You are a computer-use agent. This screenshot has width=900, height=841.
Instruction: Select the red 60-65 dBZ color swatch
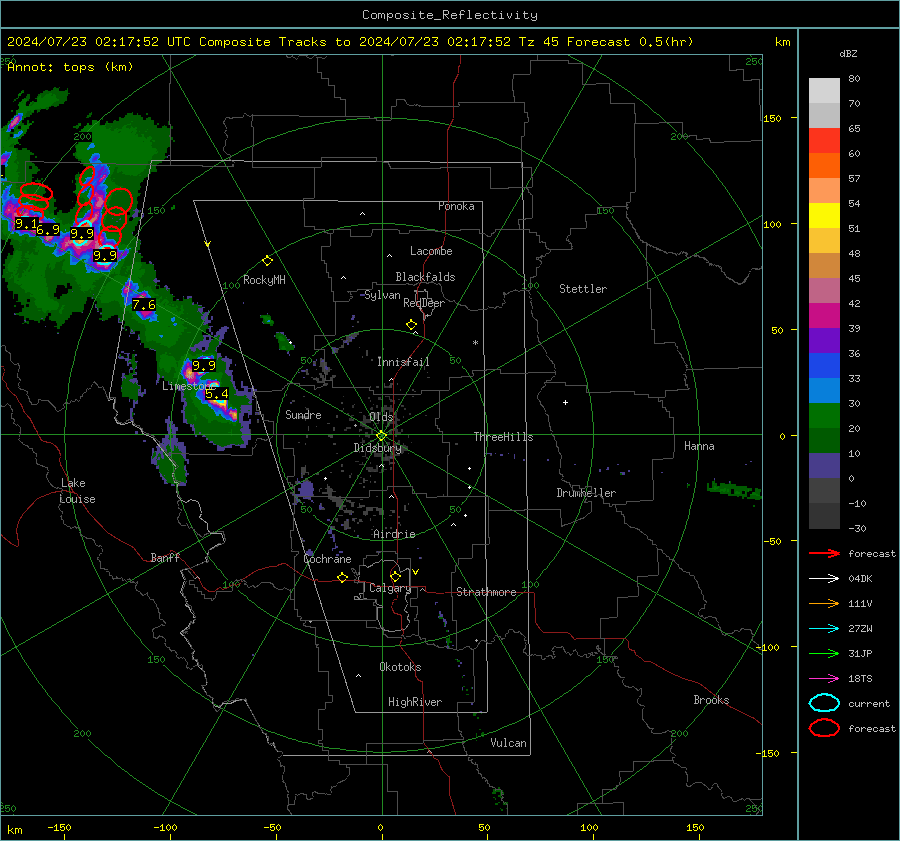(824, 141)
